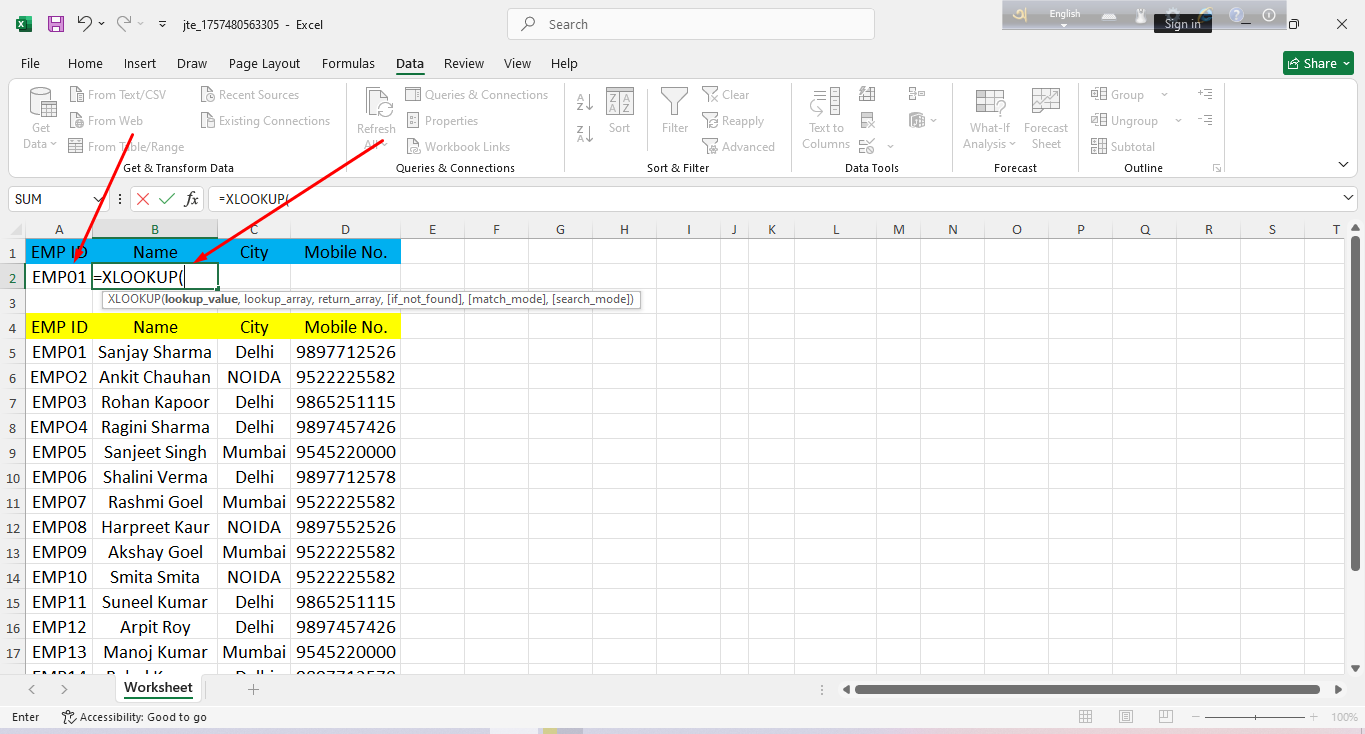This screenshot has height=734, width=1365.
Task: Collapse the ribbon with the chevron
Action: pos(1343,163)
